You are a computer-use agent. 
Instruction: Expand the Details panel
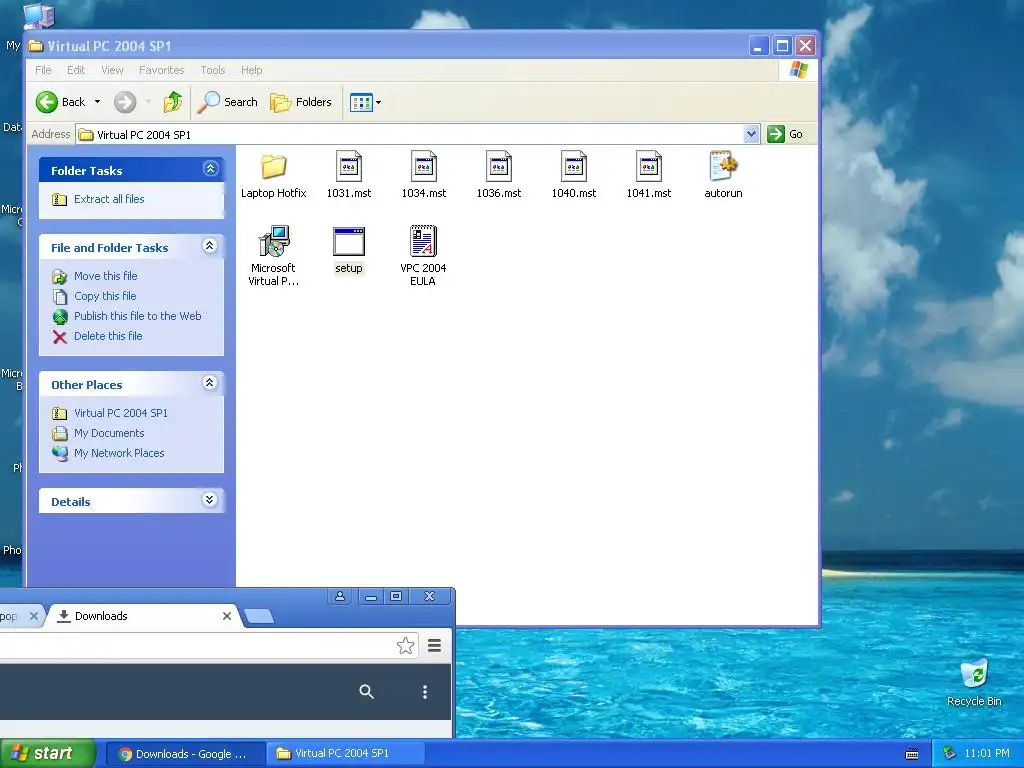click(210, 500)
